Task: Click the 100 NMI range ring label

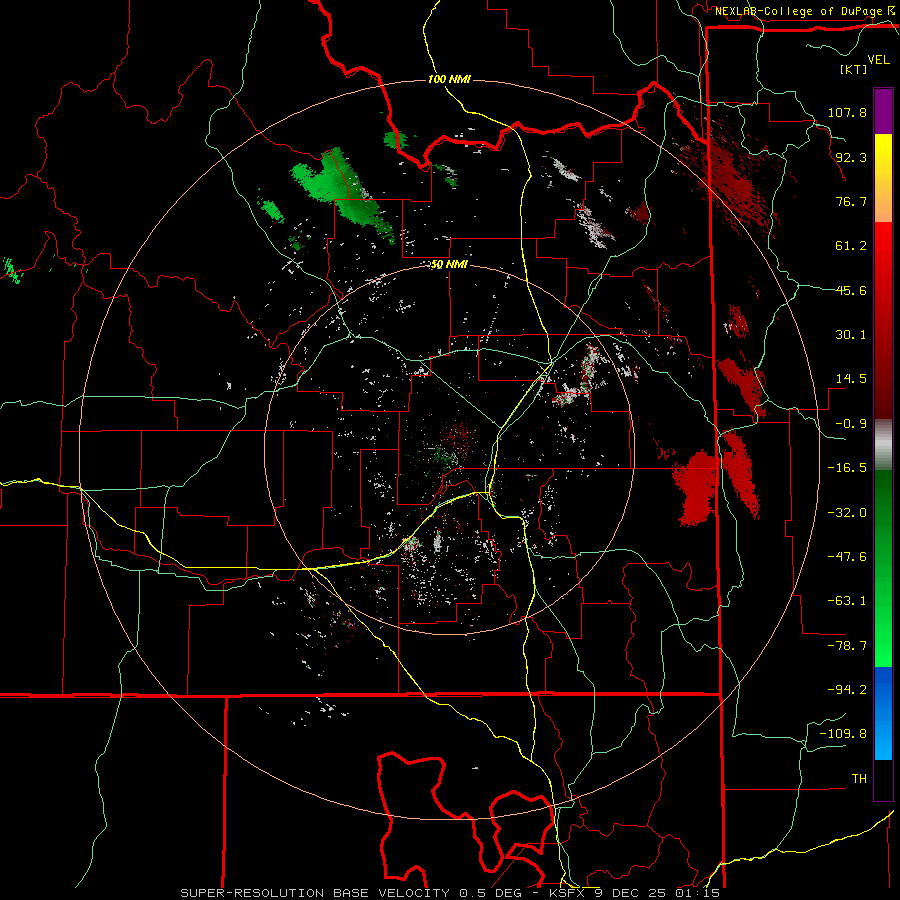Action: tap(449, 79)
